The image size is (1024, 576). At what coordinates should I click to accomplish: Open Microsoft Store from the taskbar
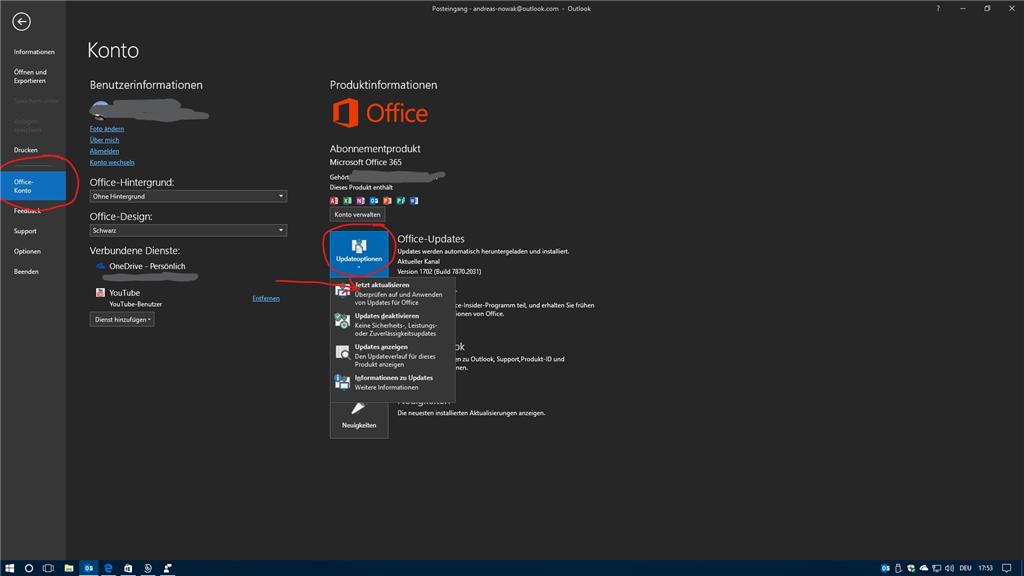[128, 568]
